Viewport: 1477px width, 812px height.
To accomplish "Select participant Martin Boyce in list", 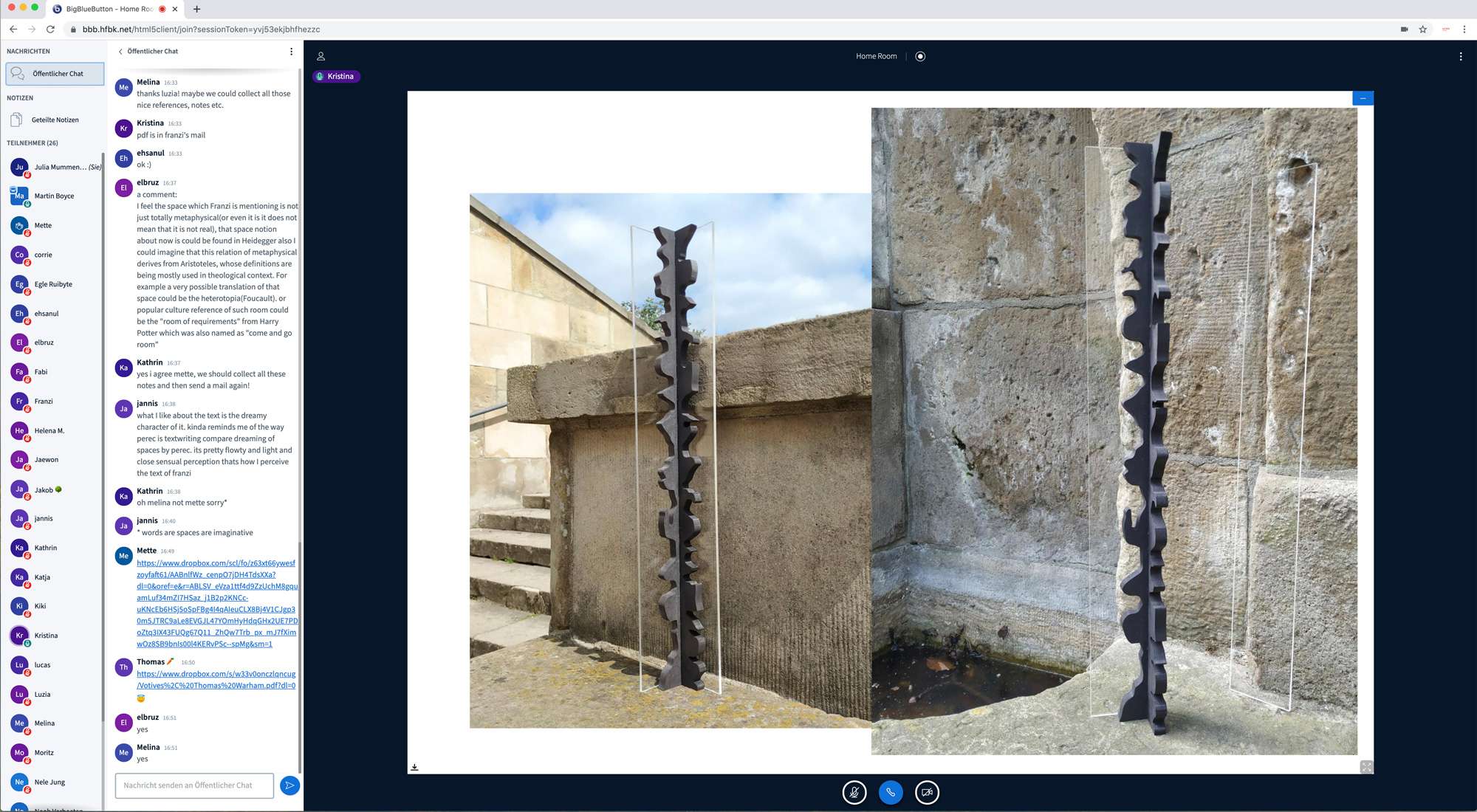I will click(54, 196).
